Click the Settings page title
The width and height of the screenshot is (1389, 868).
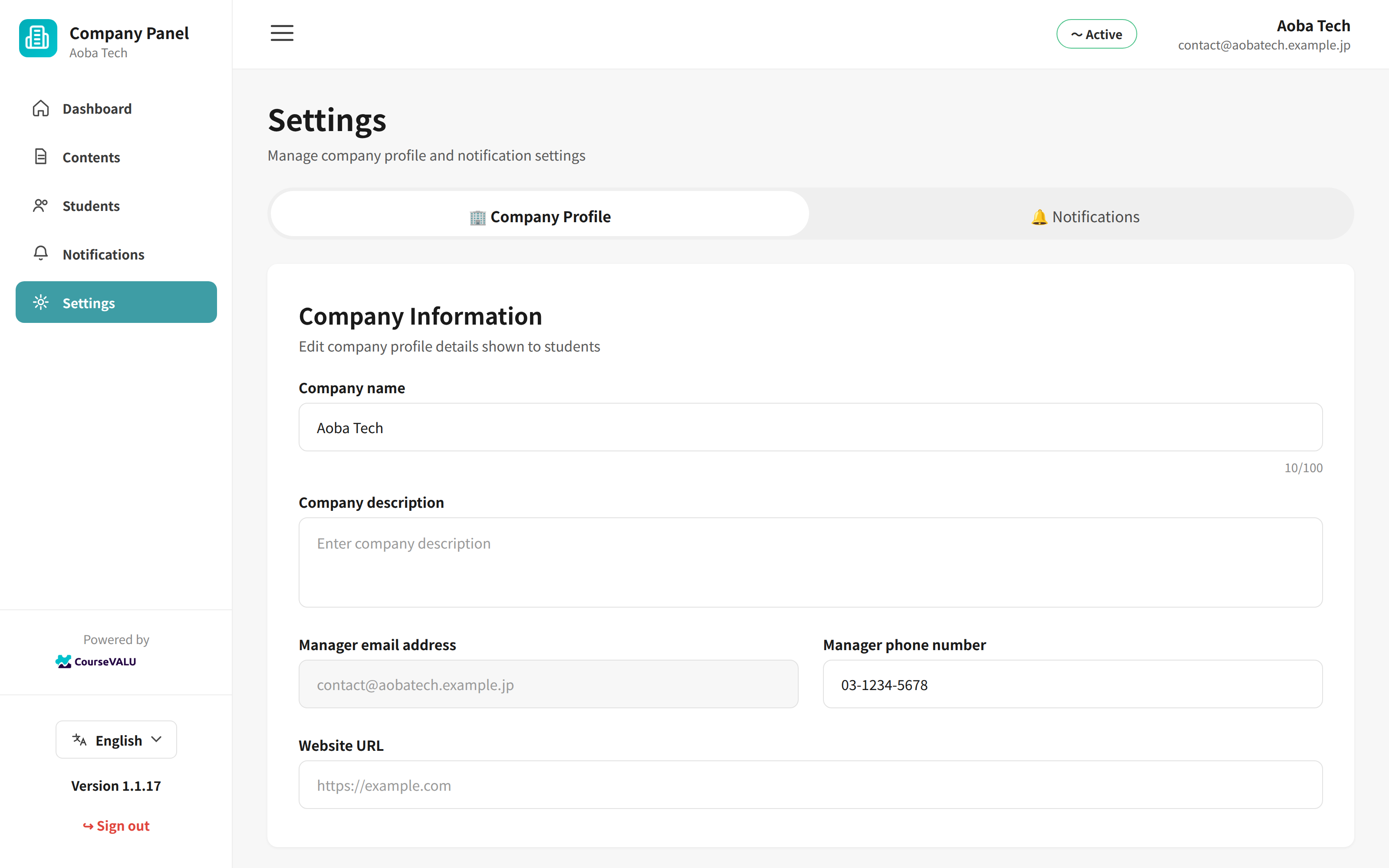coord(327,121)
